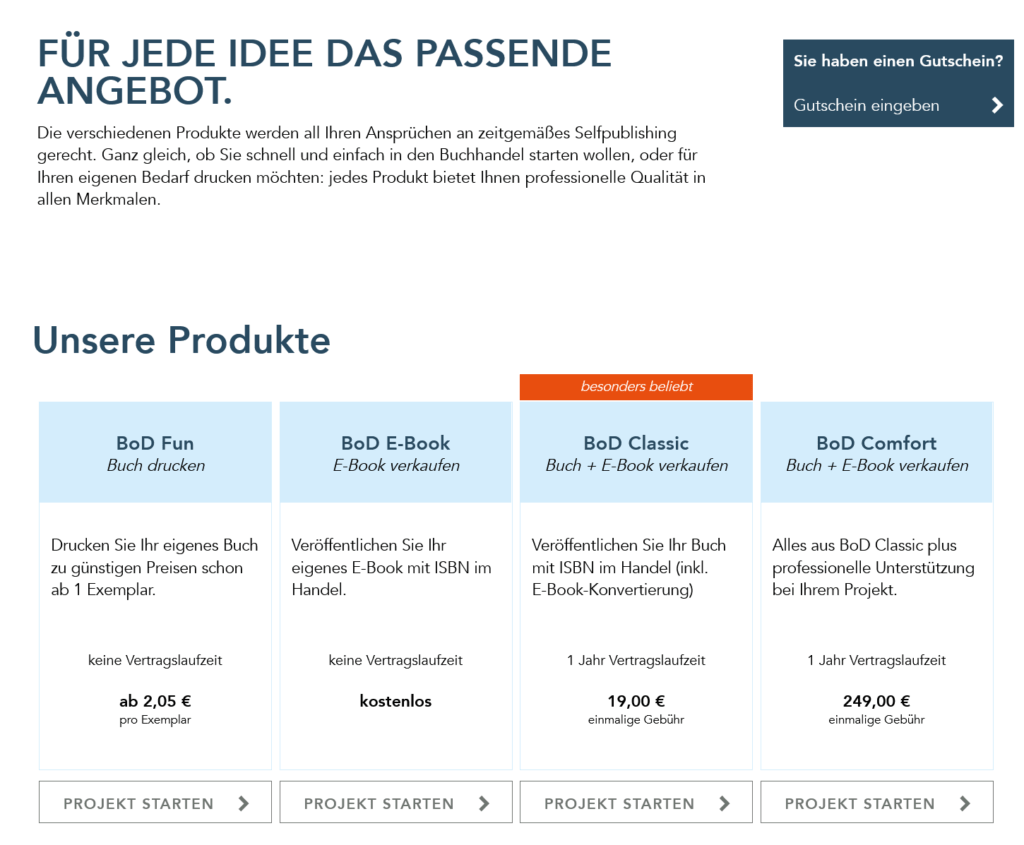Start a project with BoD Classic
This screenshot has height=845, width=1024.
tap(619, 803)
